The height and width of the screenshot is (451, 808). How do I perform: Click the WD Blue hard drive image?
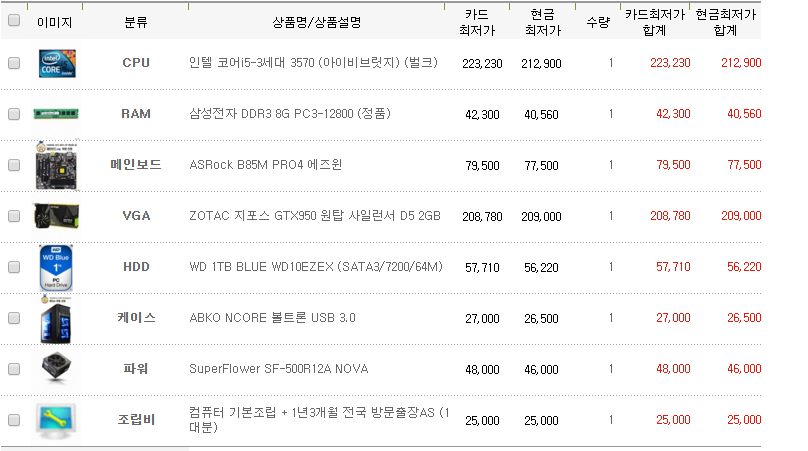[x=54, y=267]
